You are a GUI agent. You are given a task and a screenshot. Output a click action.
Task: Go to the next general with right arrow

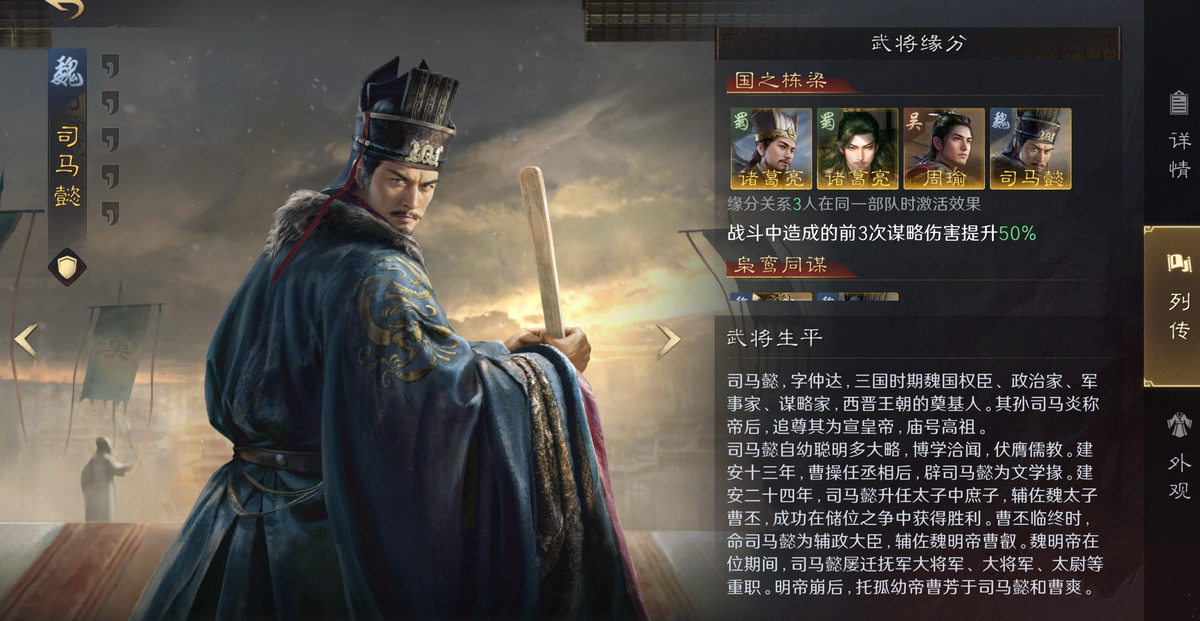tap(667, 341)
